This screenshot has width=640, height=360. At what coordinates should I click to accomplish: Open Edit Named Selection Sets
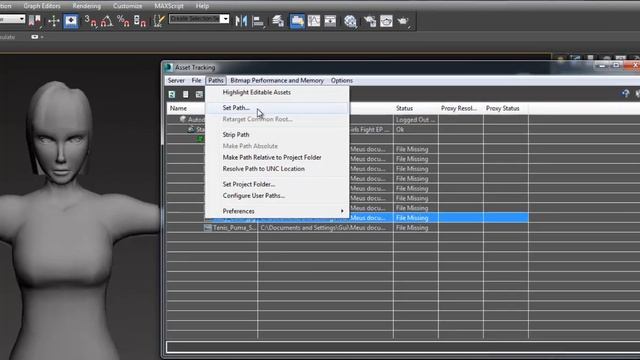(x=158, y=21)
